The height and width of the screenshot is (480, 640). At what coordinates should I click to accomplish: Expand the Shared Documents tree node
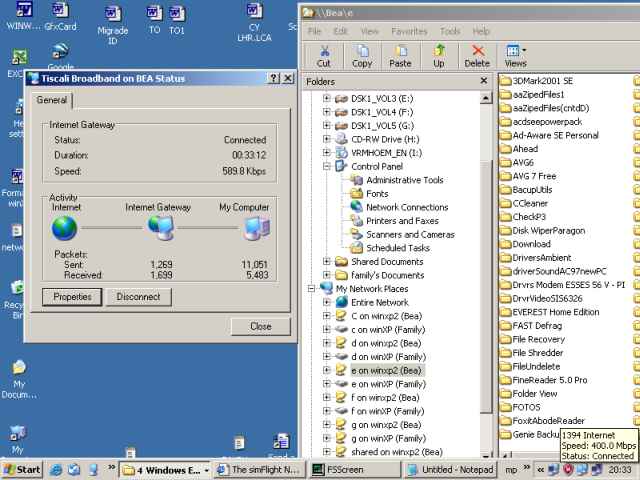(x=326, y=262)
